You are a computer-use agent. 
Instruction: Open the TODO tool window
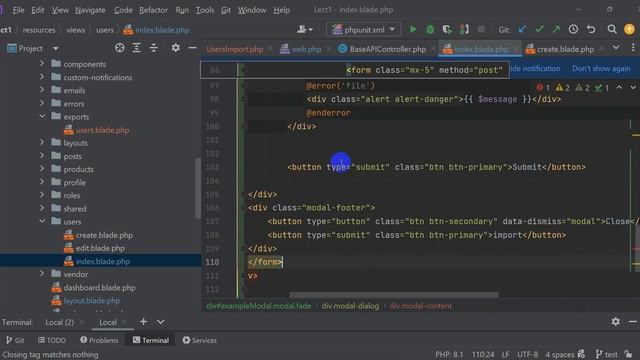52,340
